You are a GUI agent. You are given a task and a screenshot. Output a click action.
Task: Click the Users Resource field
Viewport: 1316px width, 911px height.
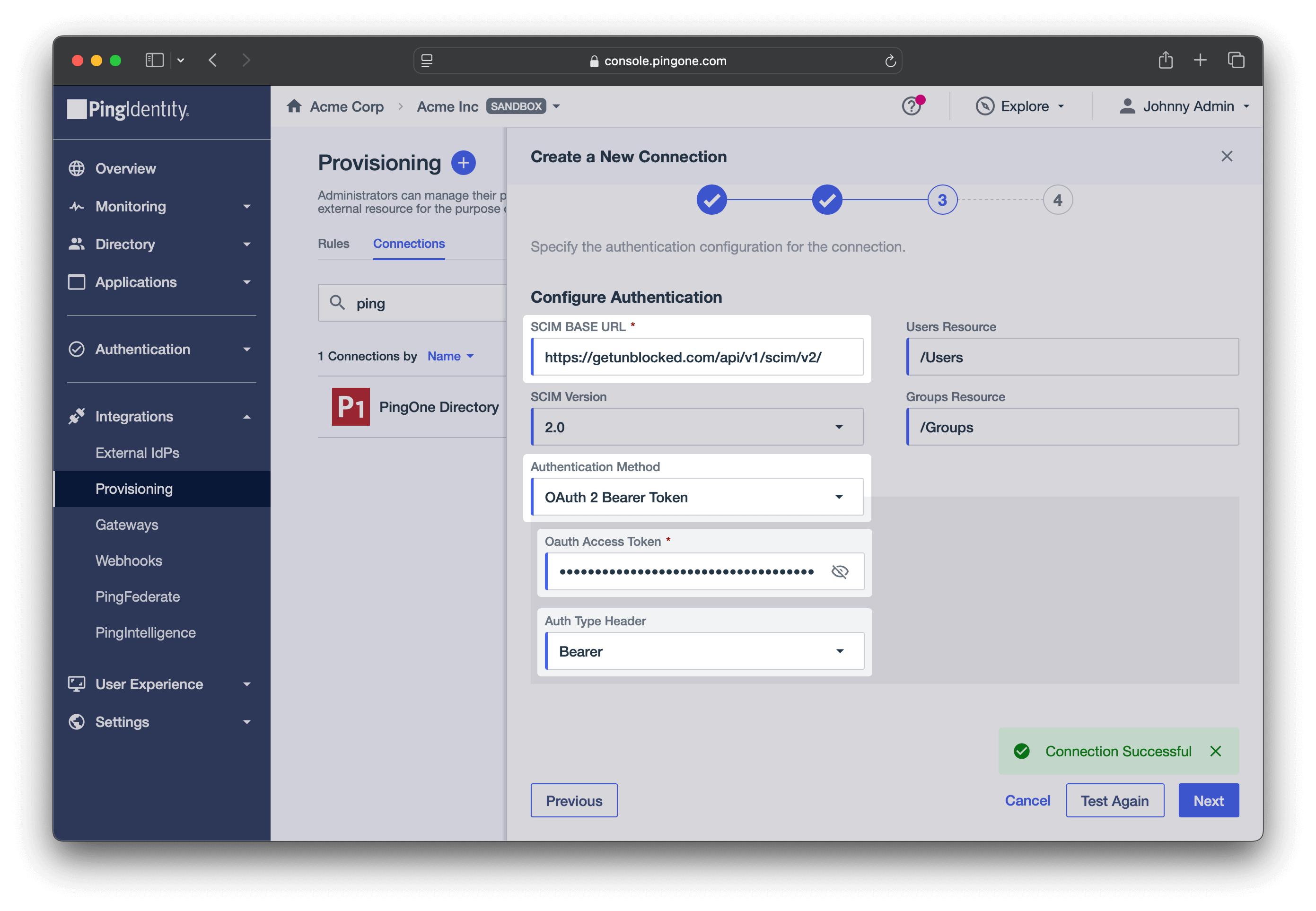[1072, 357]
